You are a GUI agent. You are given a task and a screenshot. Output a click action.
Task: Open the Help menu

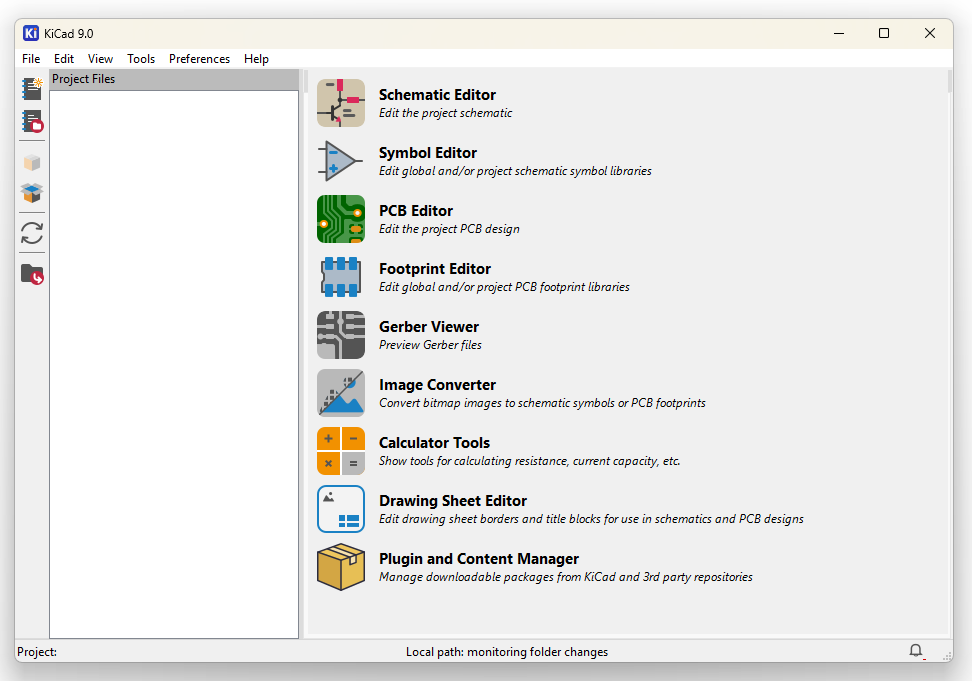click(256, 59)
